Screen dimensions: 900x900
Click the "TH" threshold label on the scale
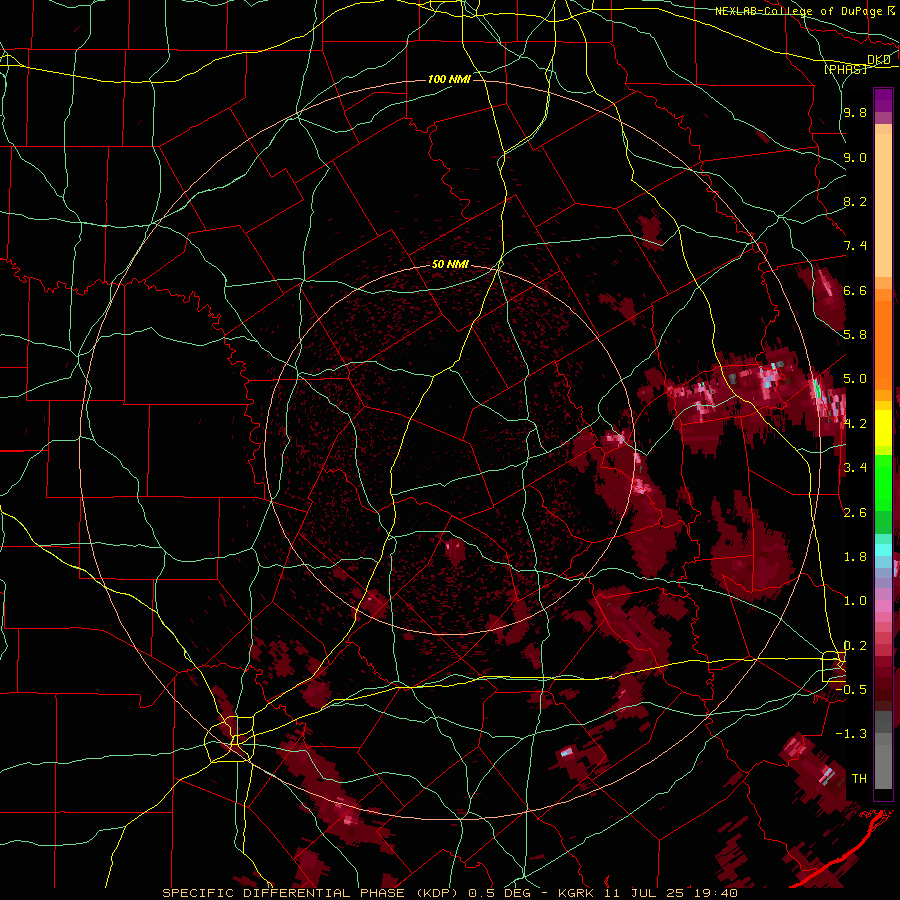click(x=859, y=779)
